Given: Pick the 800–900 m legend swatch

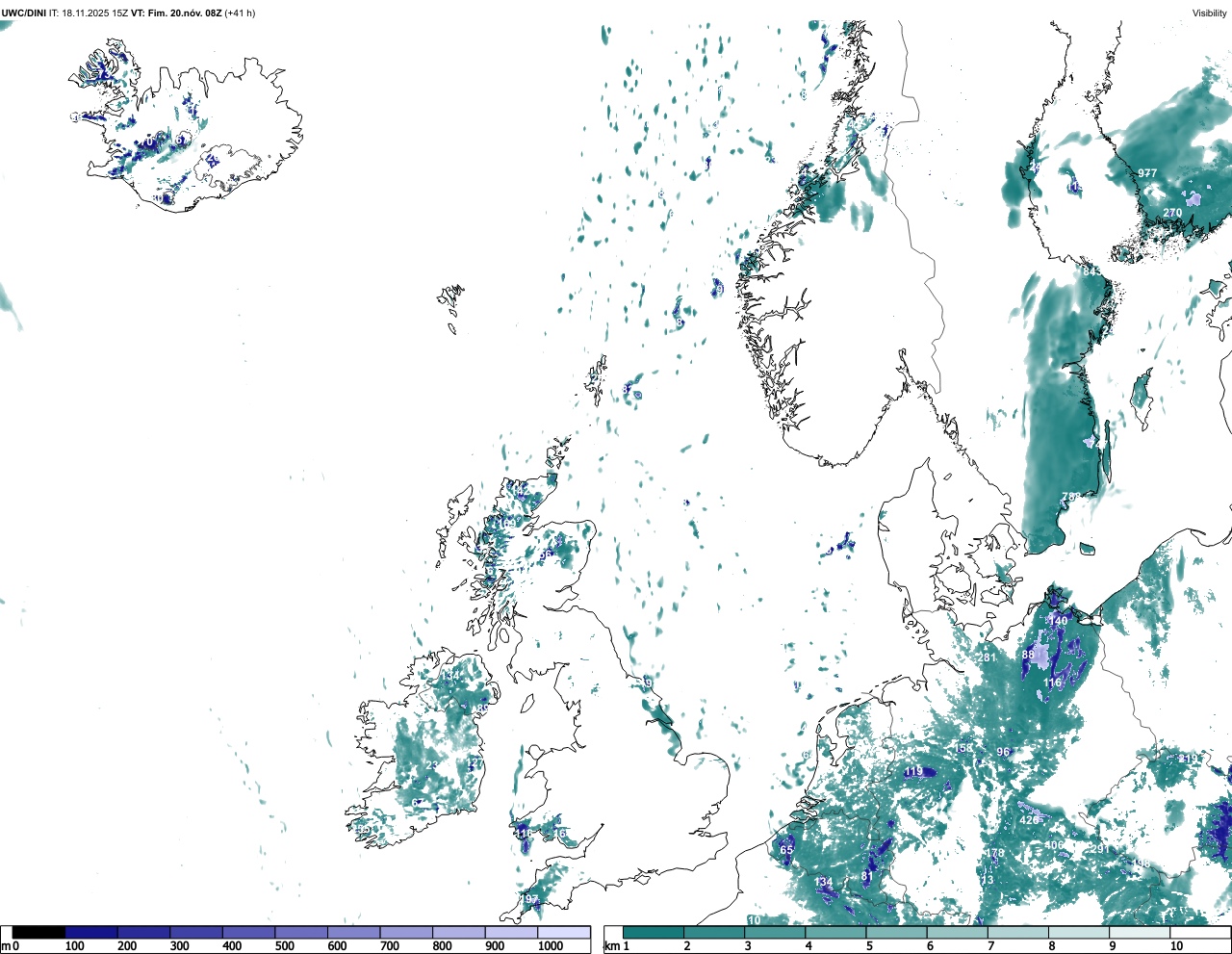Looking at the screenshot, I should 459,932.
